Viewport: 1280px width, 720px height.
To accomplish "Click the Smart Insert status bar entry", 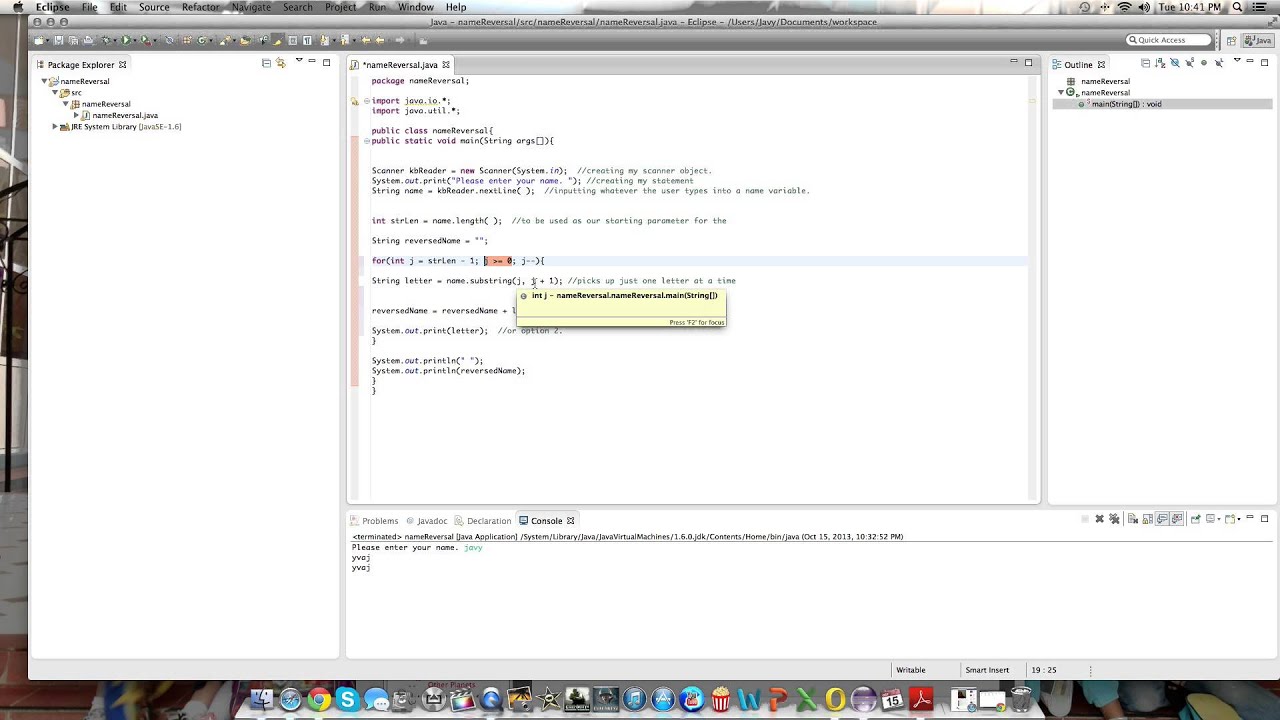I will (x=987, y=670).
